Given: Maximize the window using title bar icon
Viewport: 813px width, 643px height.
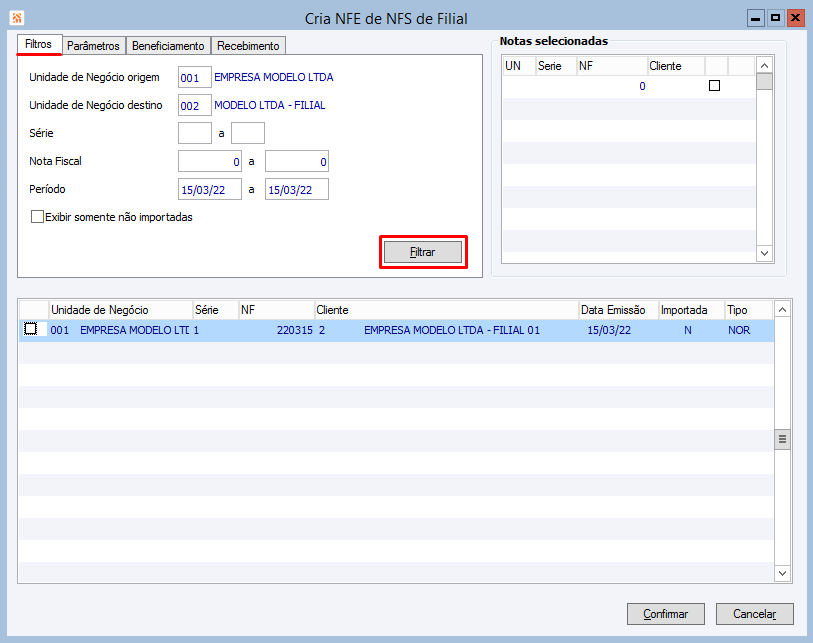Looking at the screenshot, I should coord(776,18).
